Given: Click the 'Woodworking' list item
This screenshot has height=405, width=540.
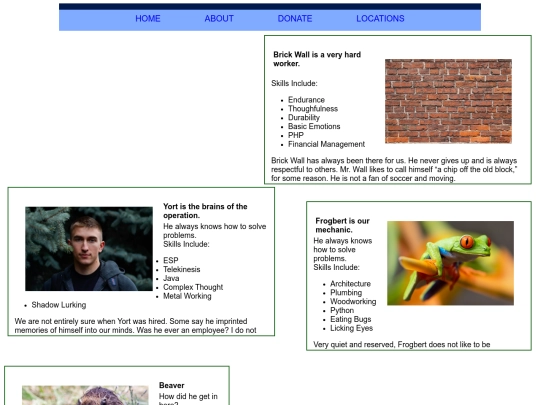Looking at the screenshot, I should [x=353, y=302].
